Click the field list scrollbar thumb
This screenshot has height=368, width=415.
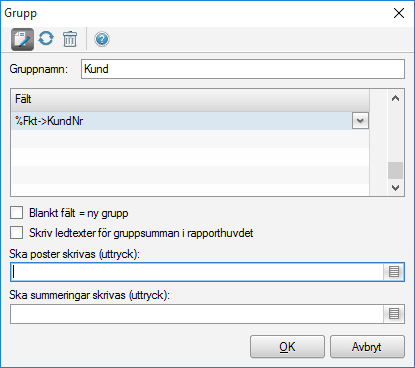point(395,170)
